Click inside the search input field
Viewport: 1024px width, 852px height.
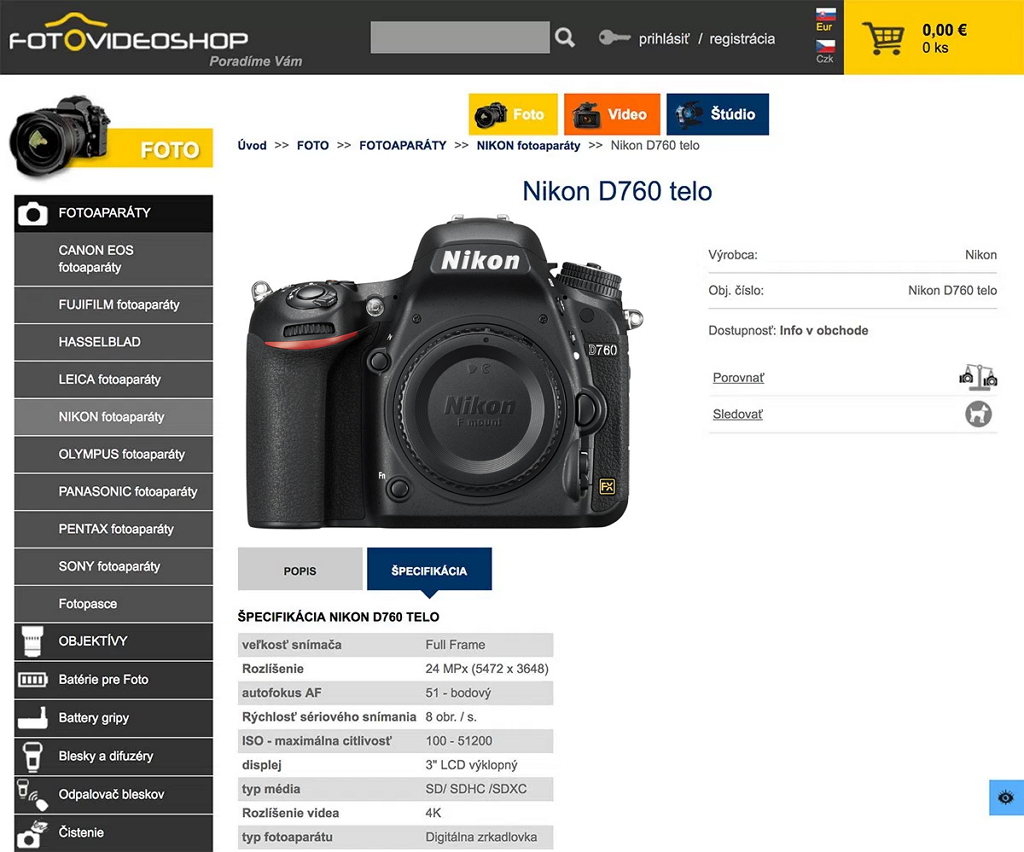(x=460, y=37)
